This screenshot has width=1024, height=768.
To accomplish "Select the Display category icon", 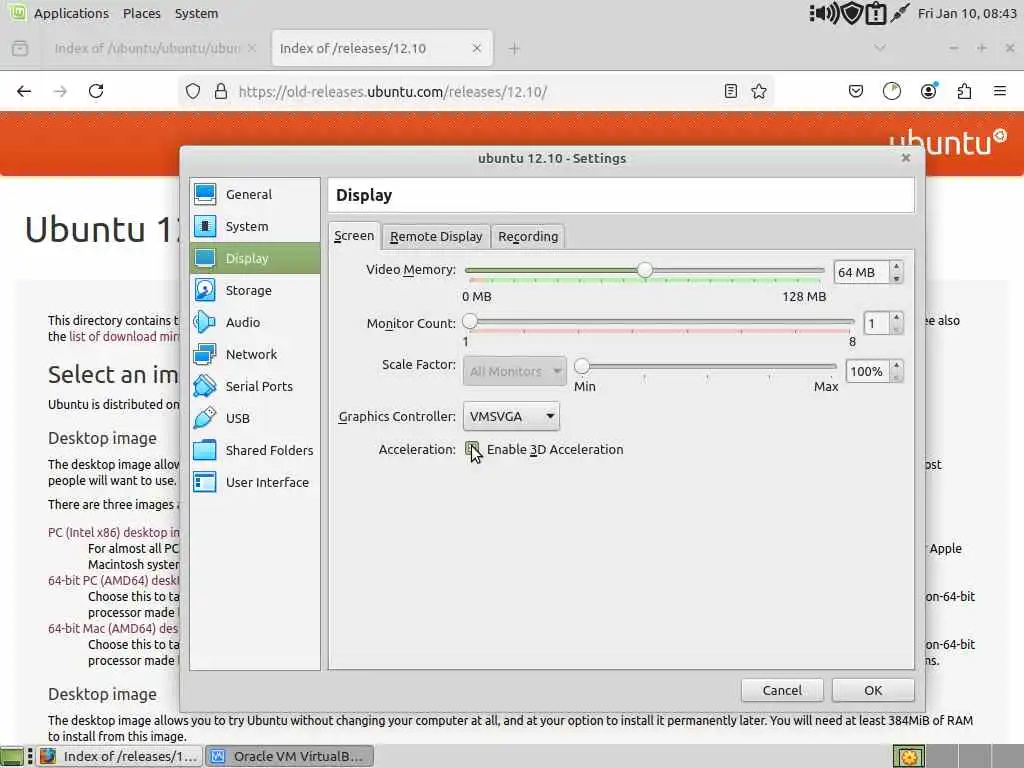I will pyautogui.click(x=205, y=258).
